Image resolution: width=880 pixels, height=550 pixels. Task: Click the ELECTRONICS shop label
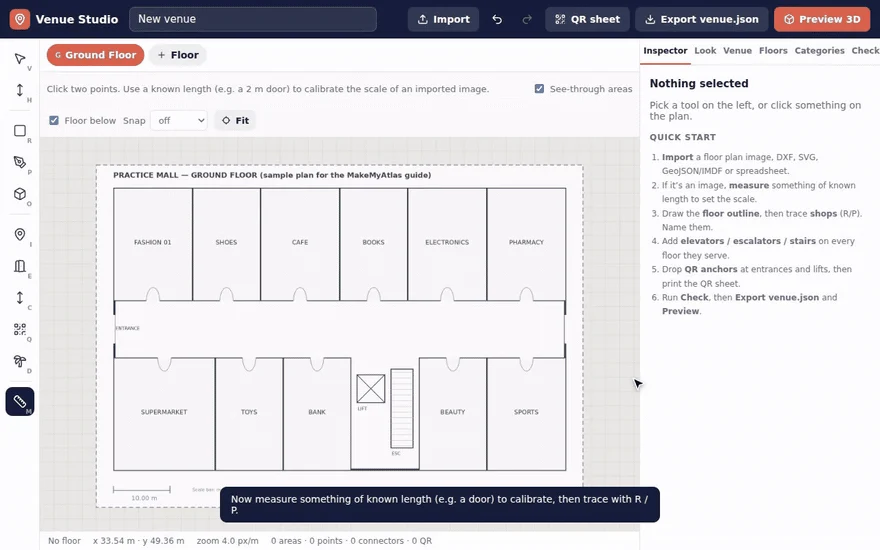(x=447, y=242)
